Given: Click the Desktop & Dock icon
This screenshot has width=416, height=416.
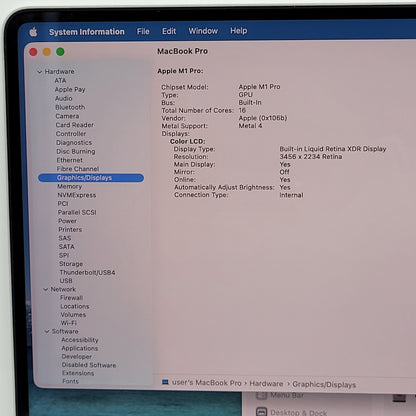Looking at the screenshot, I should tap(262, 412).
